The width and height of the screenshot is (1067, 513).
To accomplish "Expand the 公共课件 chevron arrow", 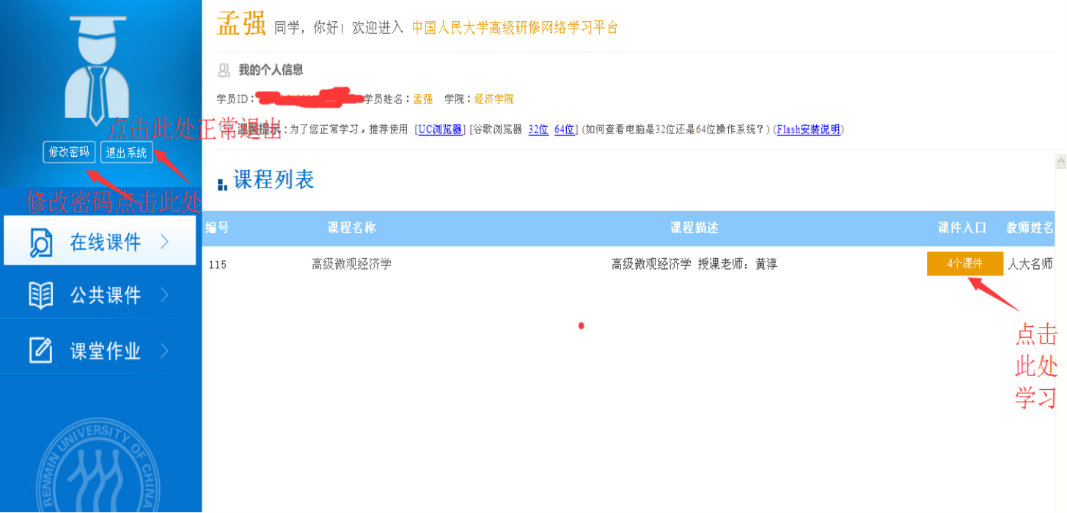I will pyautogui.click(x=165, y=296).
